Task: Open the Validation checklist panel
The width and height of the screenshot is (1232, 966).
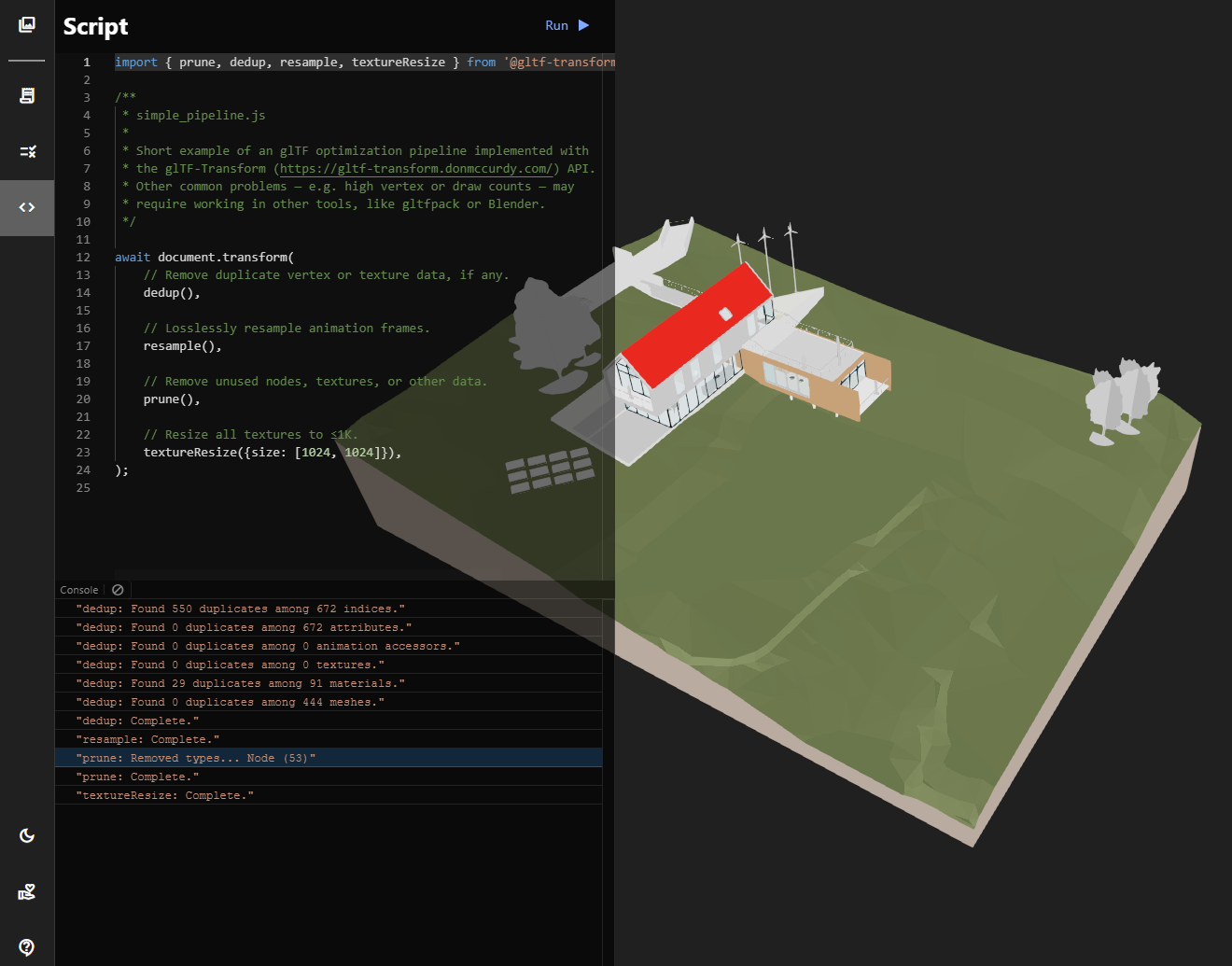Action: [x=25, y=151]
